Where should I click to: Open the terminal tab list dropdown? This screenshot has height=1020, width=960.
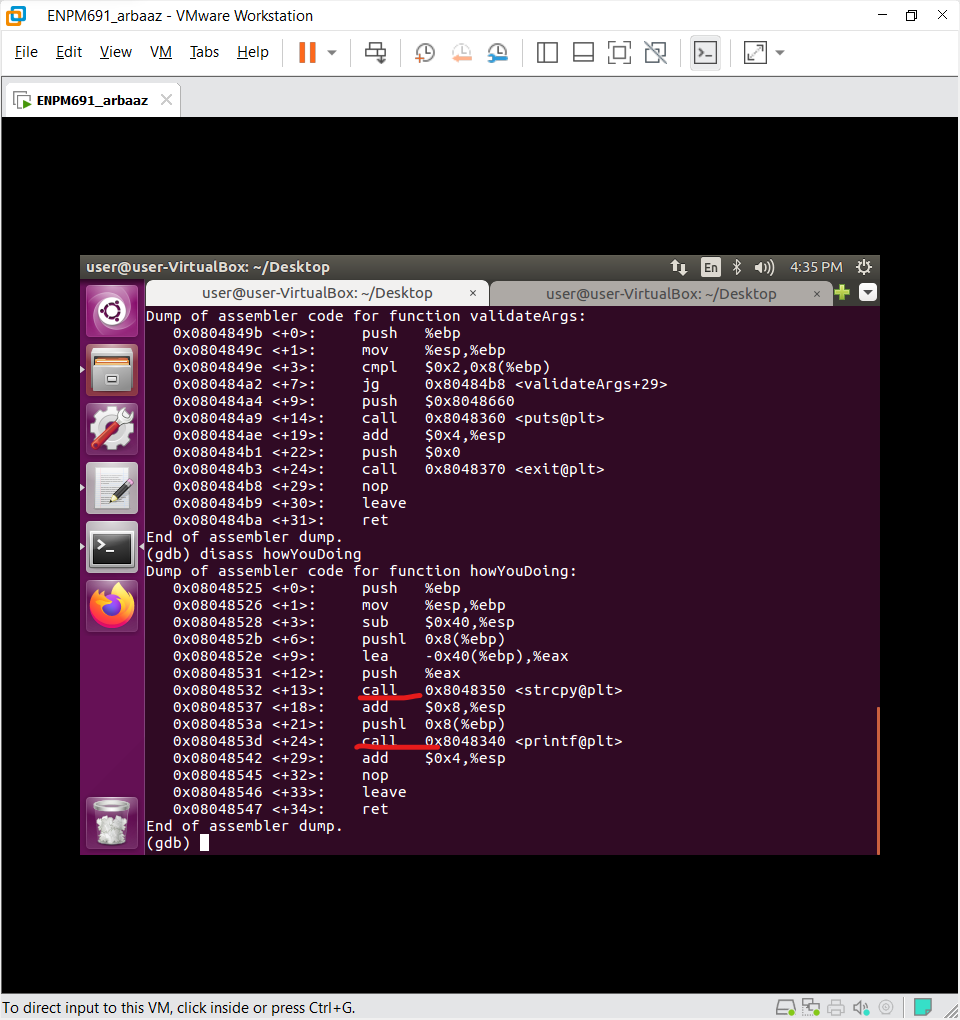[x=867, y=293]
